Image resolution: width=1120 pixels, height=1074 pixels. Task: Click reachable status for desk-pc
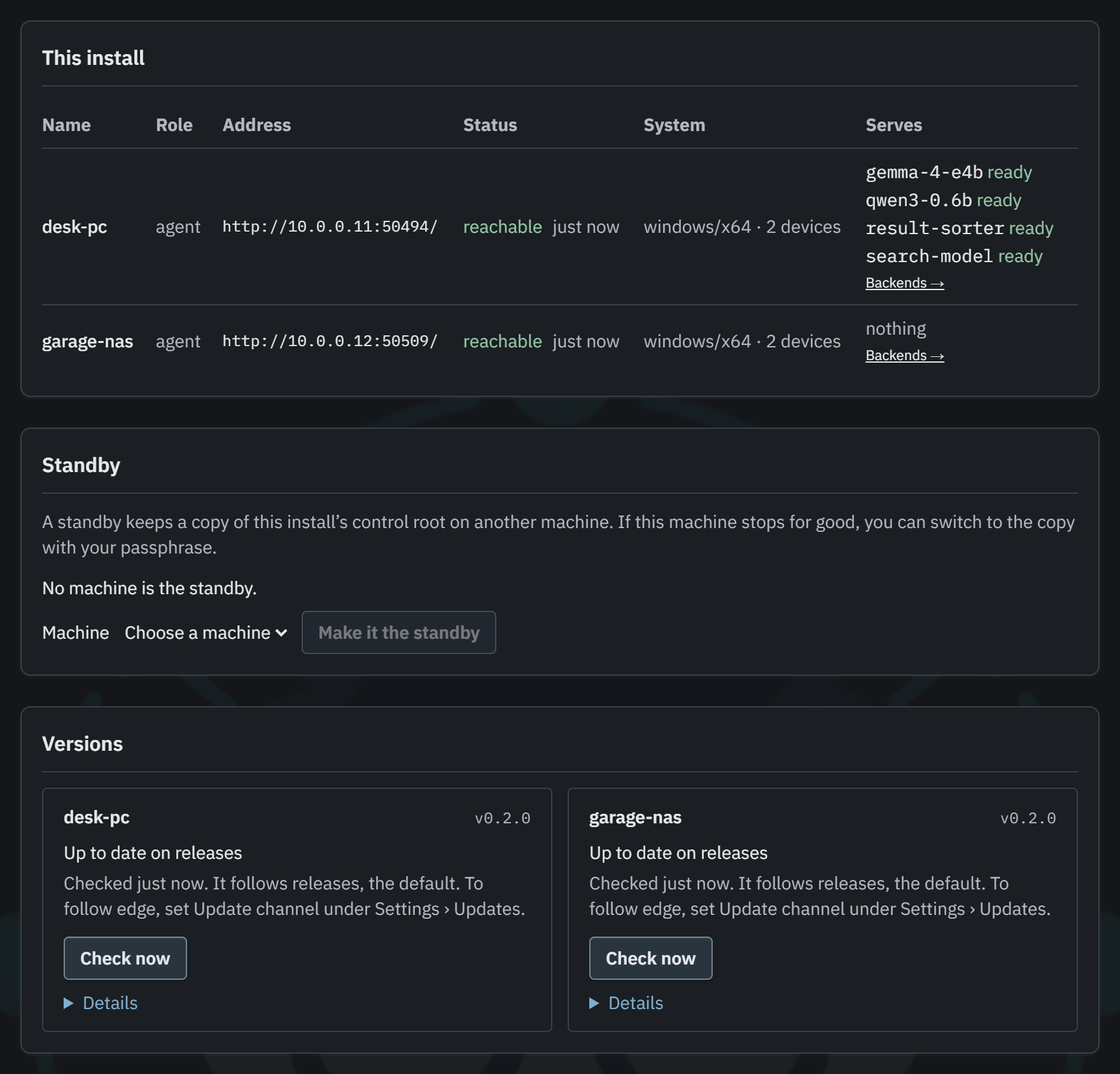tap(503, 227)
